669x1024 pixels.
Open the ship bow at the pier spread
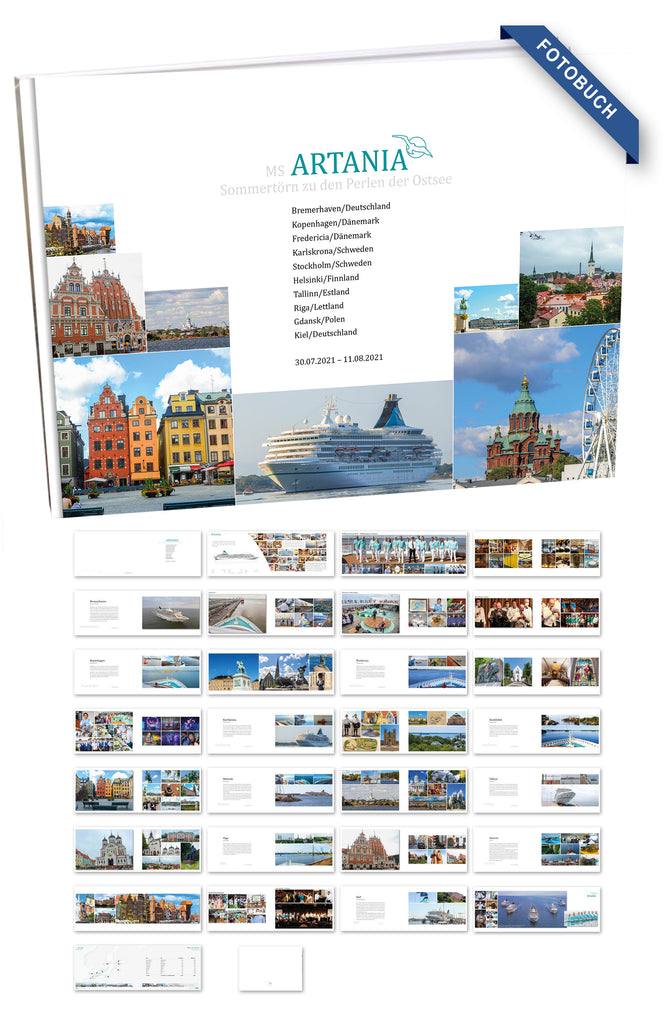pyautogui.click(x=270, y=613)
